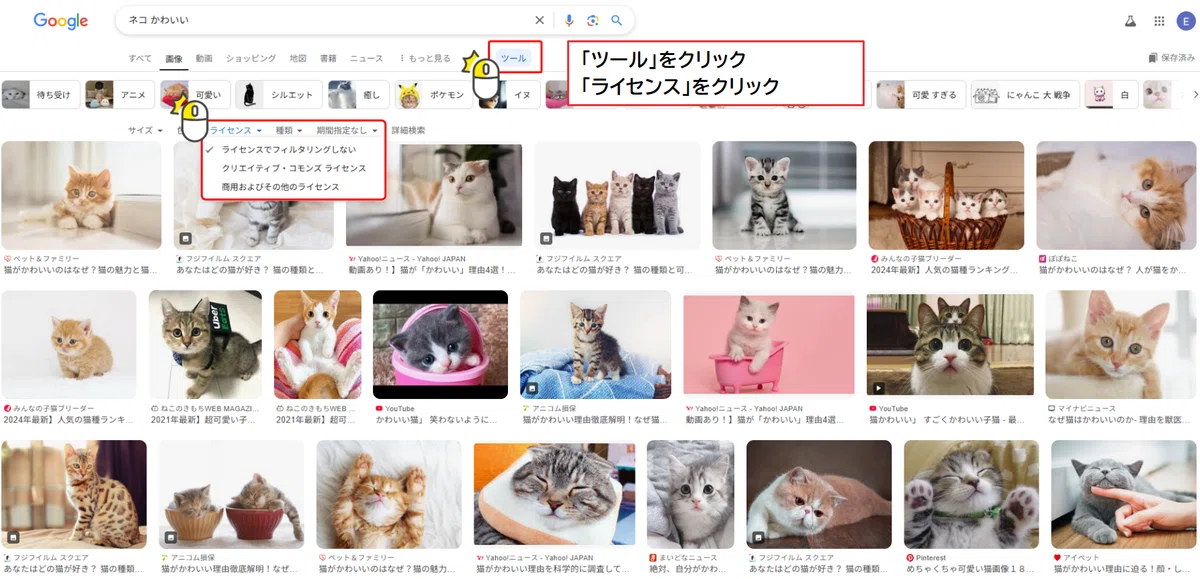Switch to the すべて tab

[x=140, y=59]
